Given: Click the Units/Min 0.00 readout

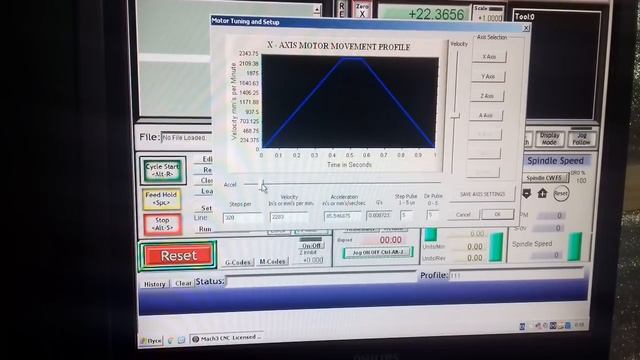Looking at the screenshot, I should pyautogui.click(x=469, y=247).
